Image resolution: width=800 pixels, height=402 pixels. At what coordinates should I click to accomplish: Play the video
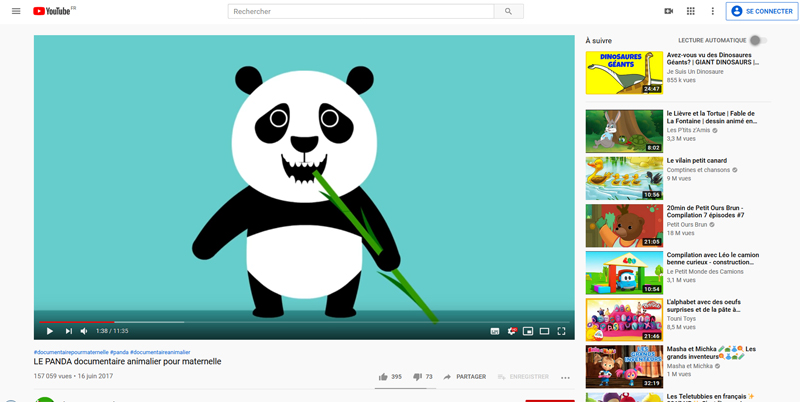(49, 331)
